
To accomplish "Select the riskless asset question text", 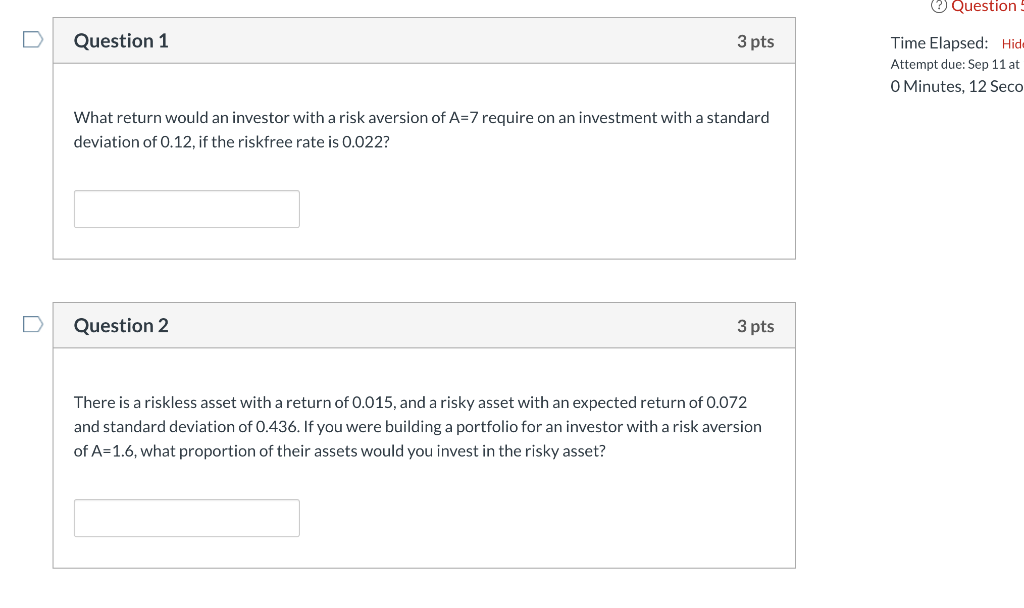I will tap(418, 426).
